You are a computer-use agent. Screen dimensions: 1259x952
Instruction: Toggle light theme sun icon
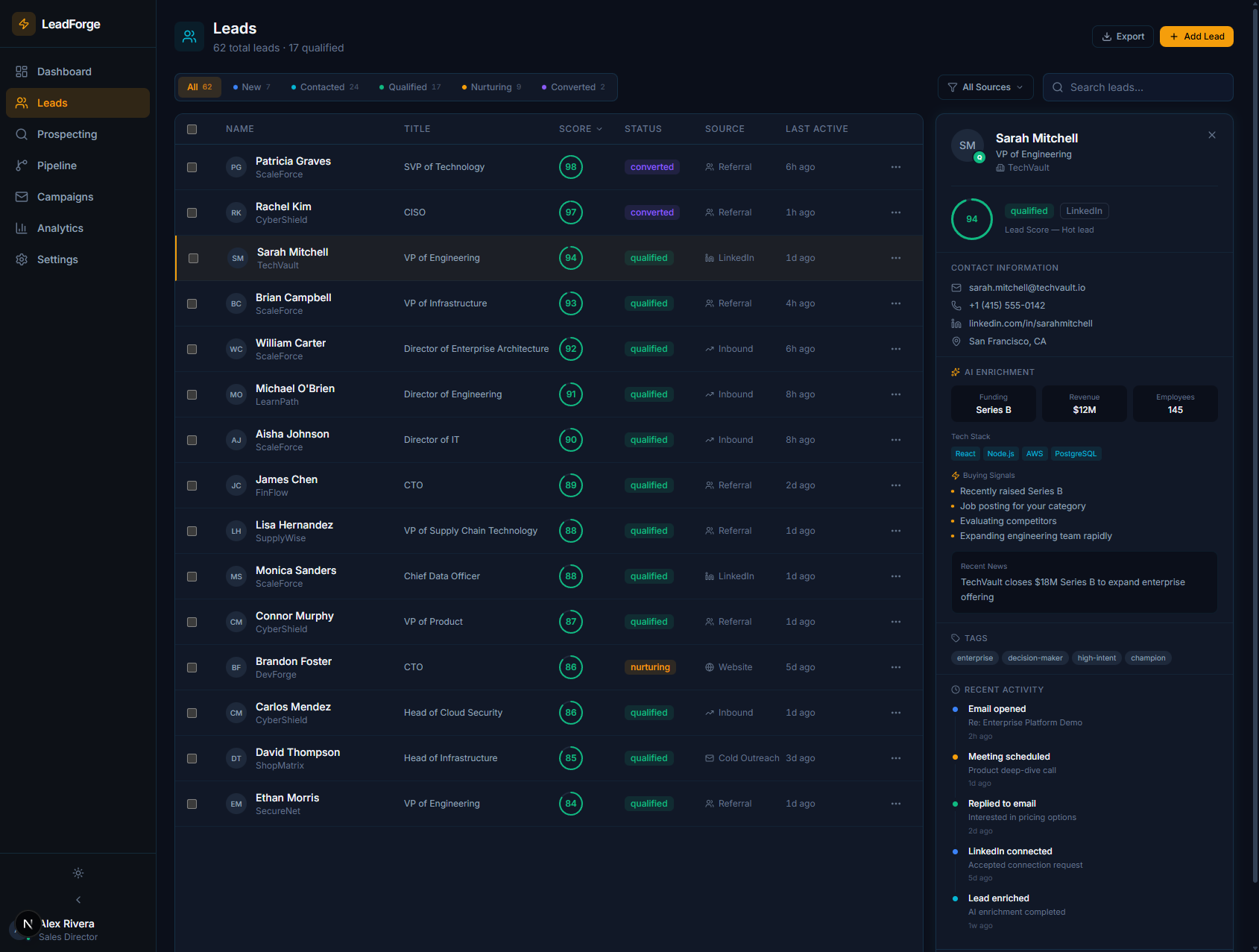click(78, 873)
